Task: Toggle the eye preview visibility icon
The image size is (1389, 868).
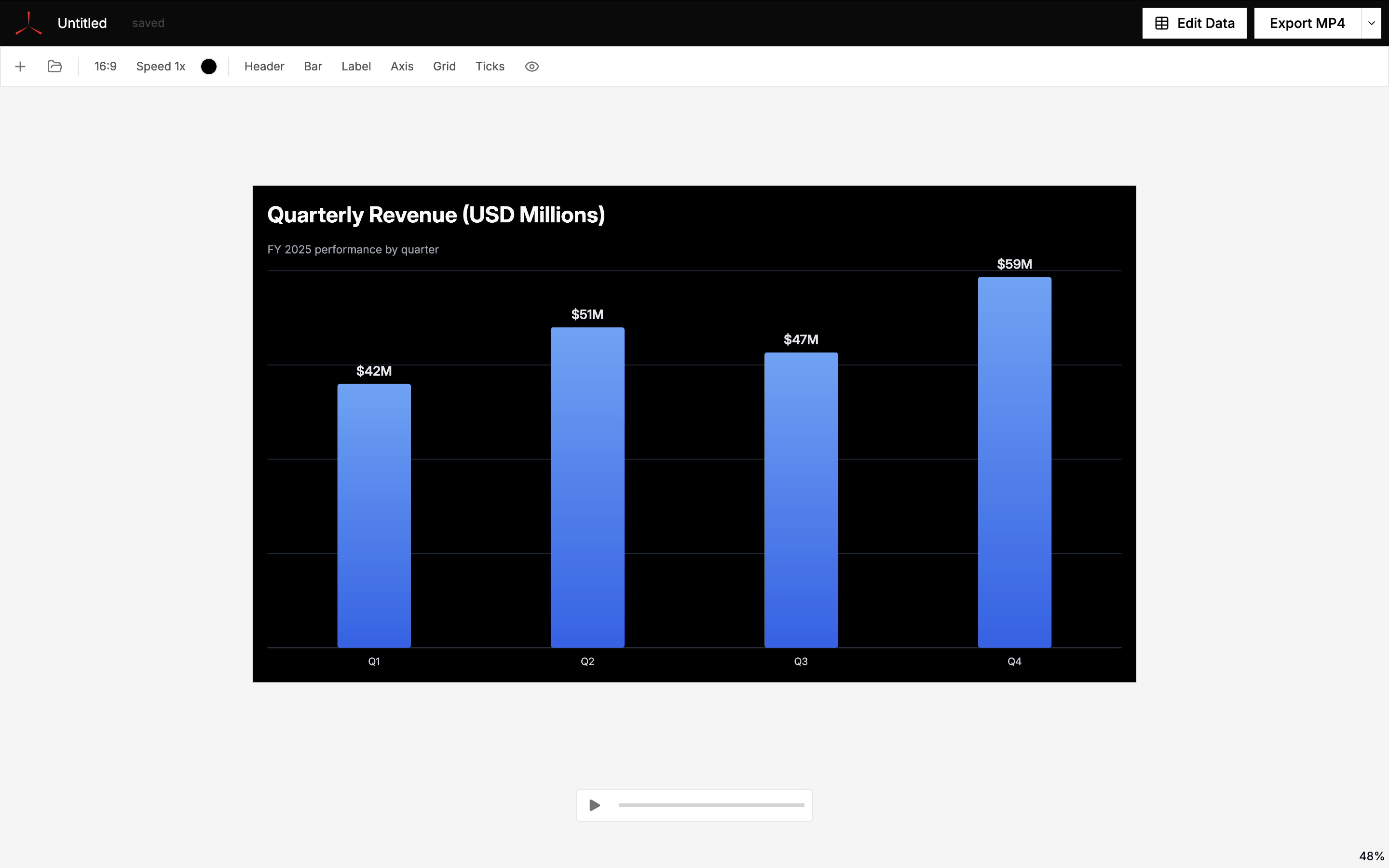Action: coord(531,67)
